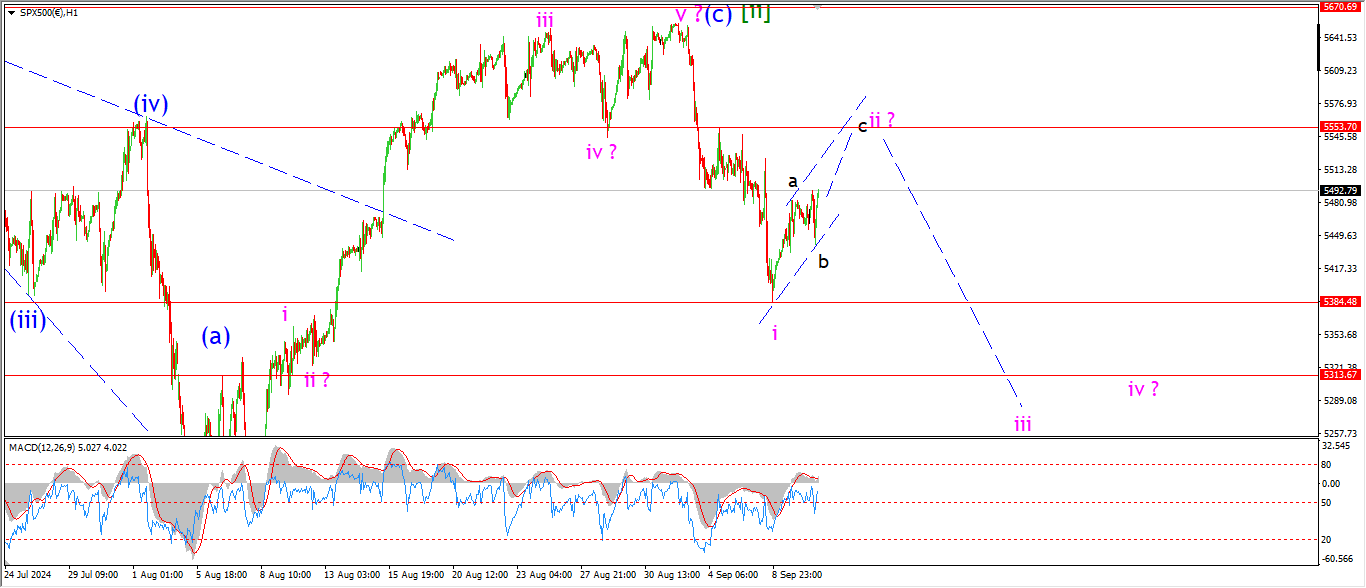Click the 5553.70 red price level tag

(x=1340, y=127)
